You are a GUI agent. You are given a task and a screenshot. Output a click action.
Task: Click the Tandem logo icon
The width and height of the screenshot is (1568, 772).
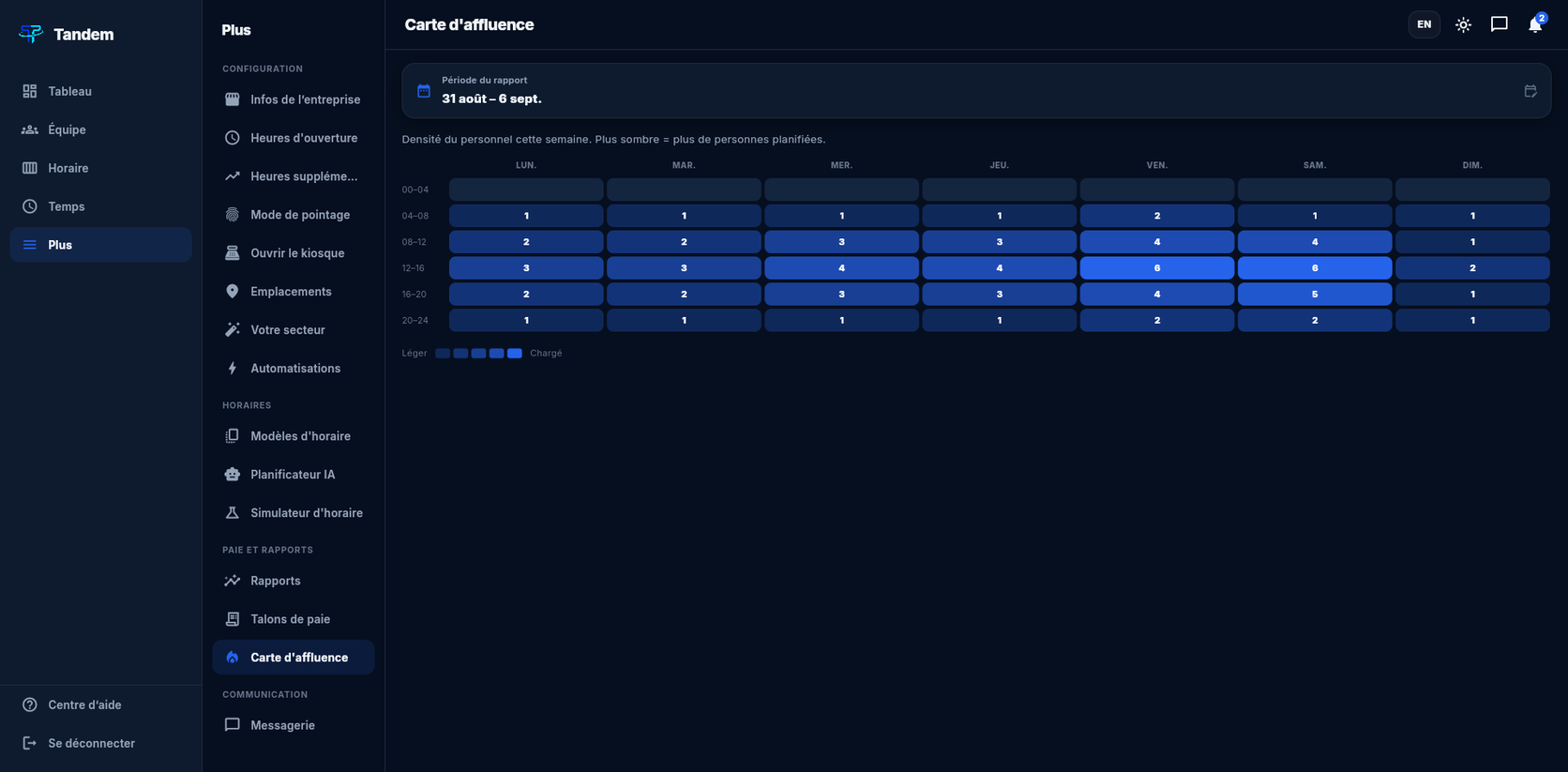pyautogui.click(x=31, y=34)
